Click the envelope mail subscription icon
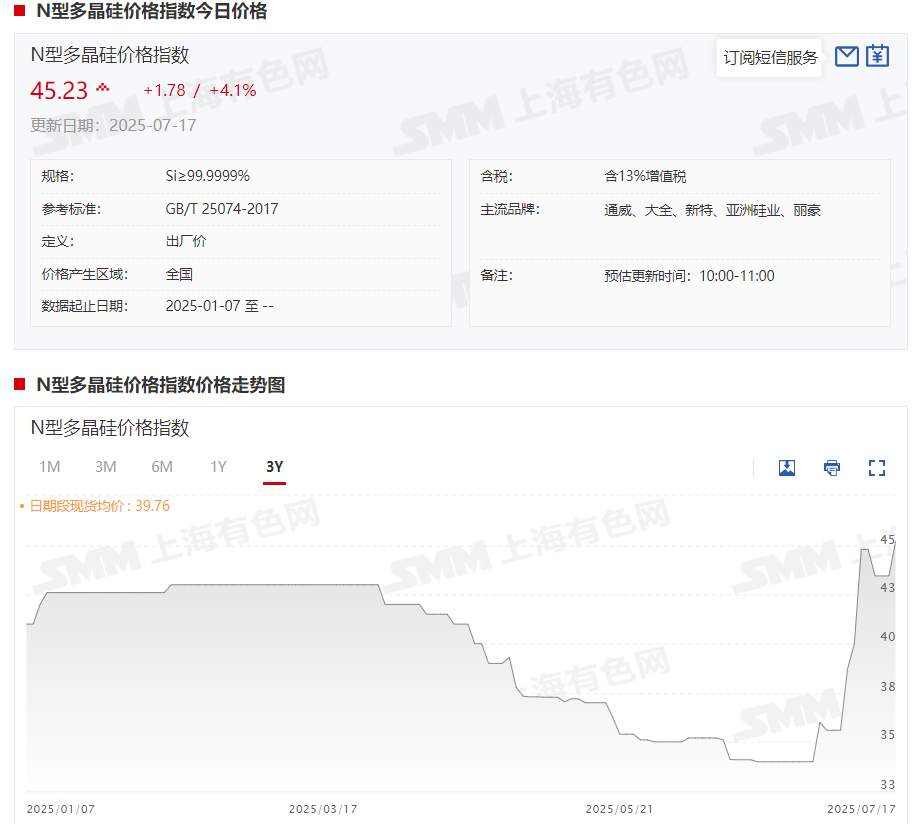The height and width of the screenshot is (824, 913). (847, 57)
